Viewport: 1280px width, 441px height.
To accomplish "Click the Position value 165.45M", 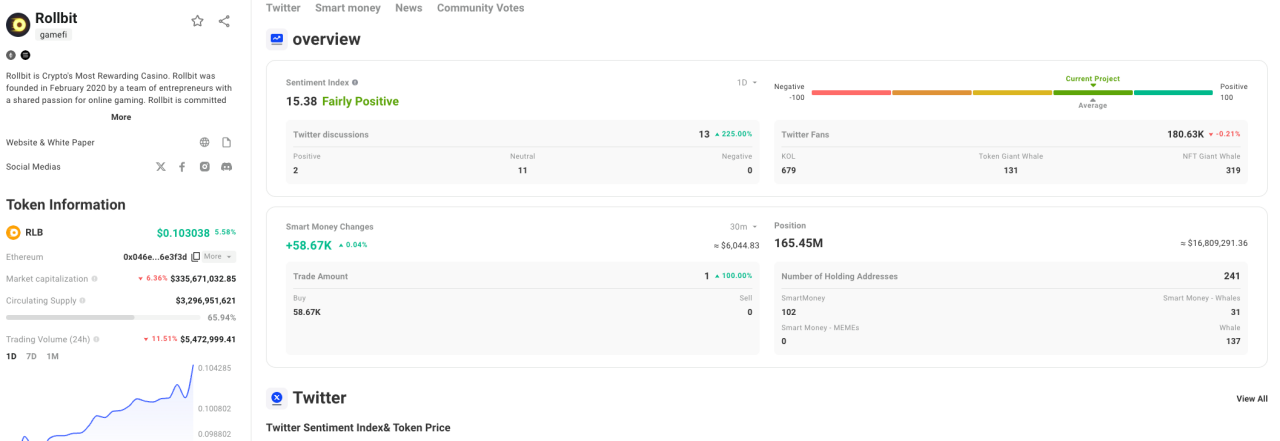I will (799, 243).
